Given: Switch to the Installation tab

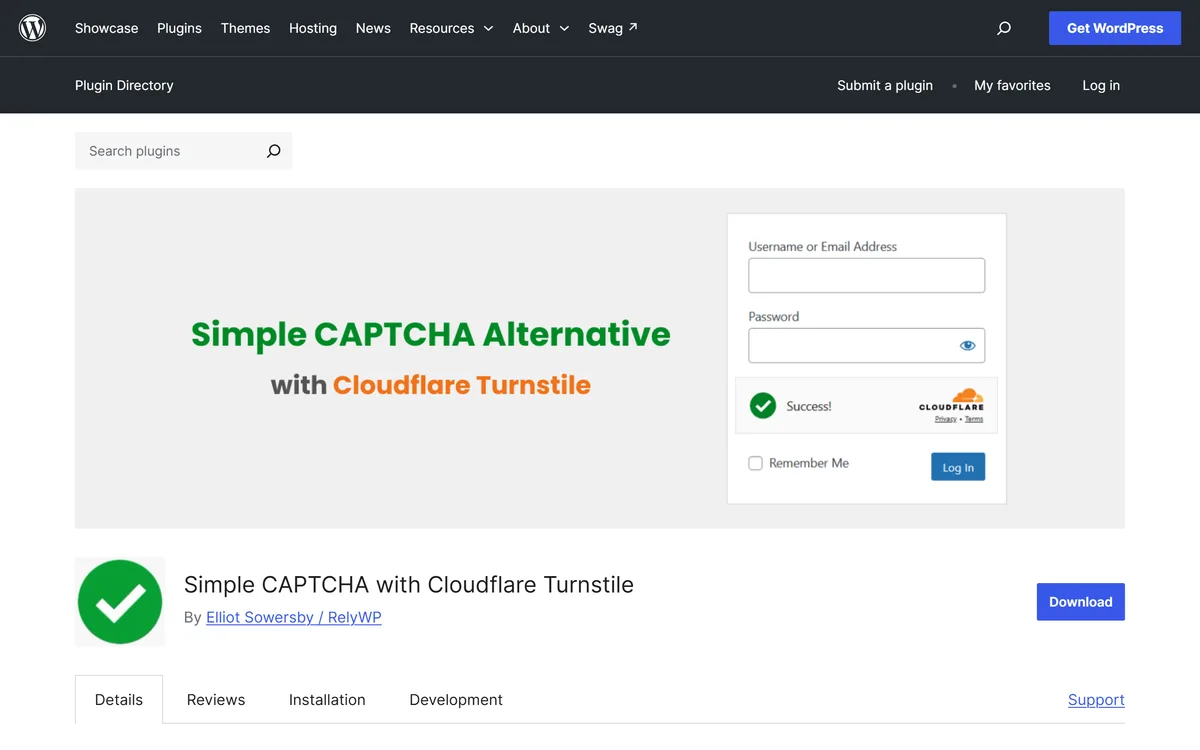Looking at the screenshot, I should [327, 700].
